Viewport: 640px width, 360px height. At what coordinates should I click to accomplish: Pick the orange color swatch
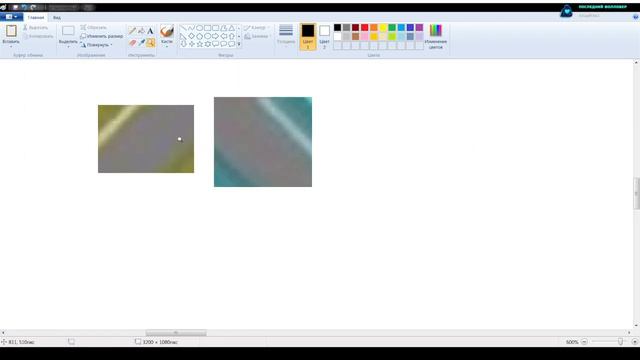374,27
